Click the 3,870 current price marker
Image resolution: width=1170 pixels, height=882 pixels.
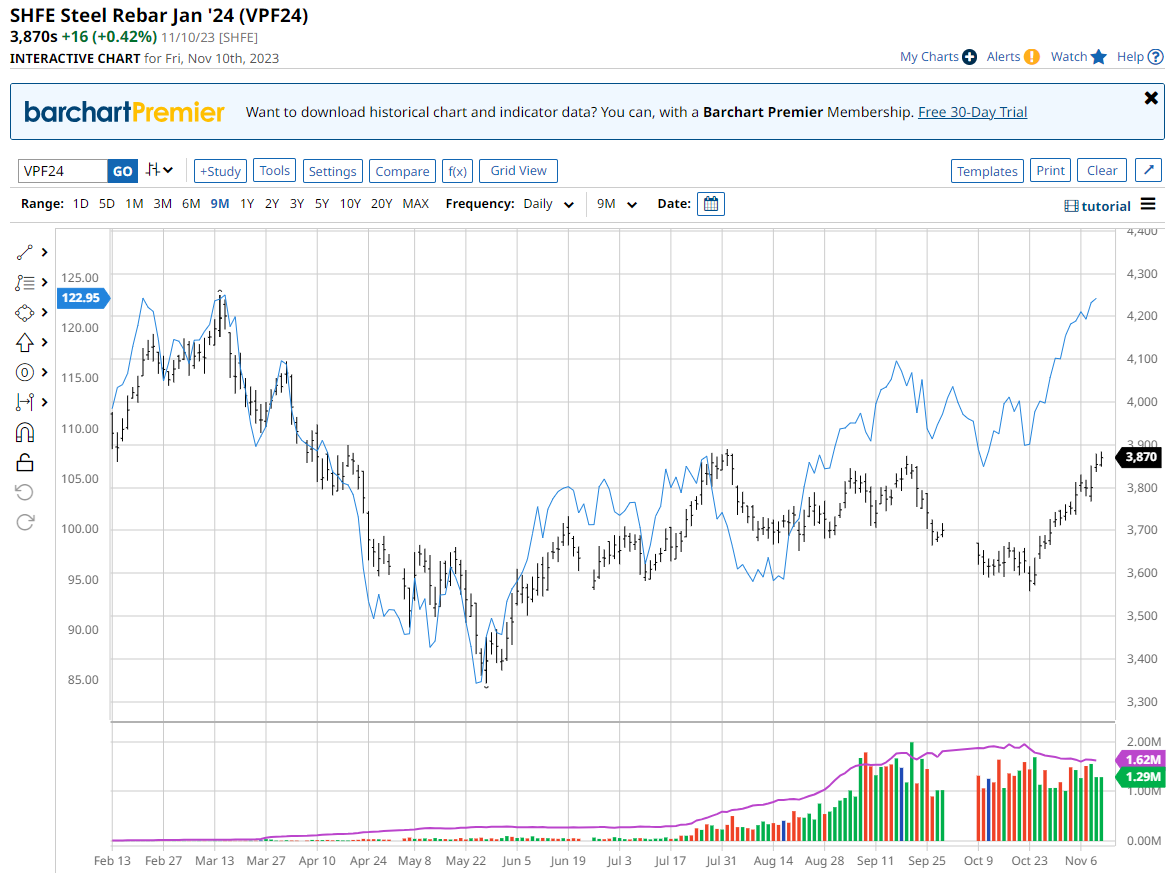click(x=1139, y=457)
